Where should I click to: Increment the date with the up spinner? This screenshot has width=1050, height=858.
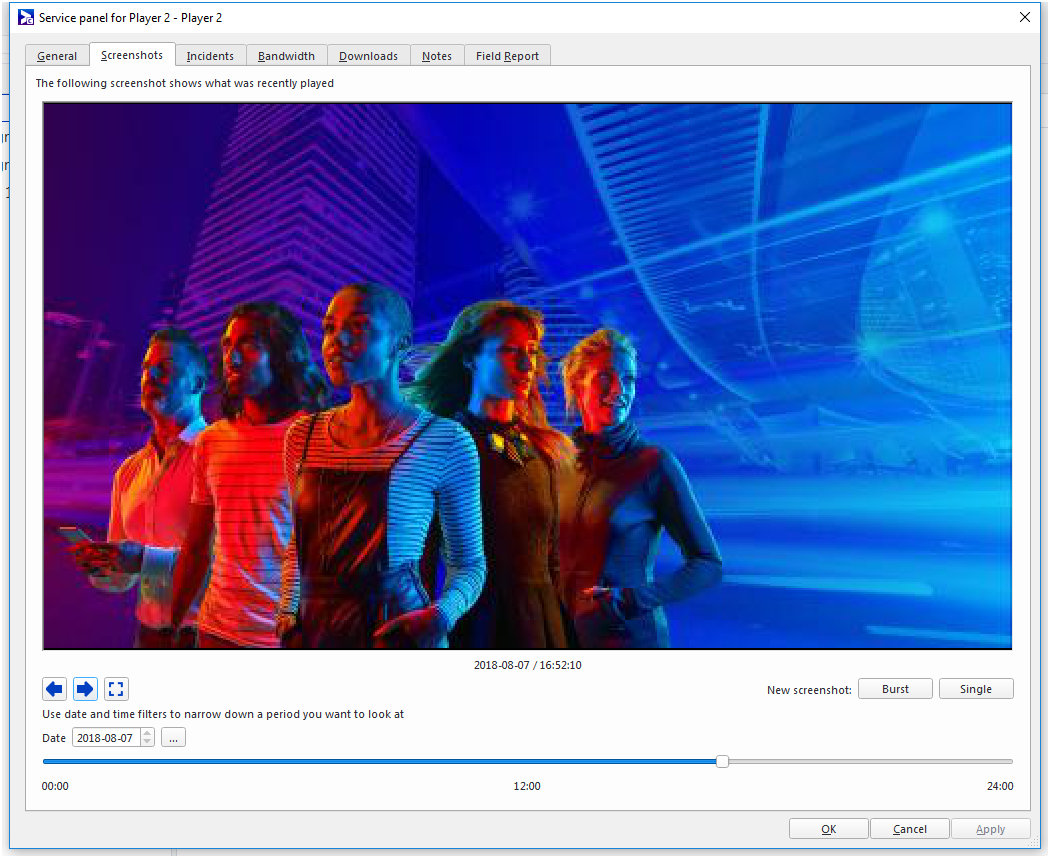[x=148, y=733]
